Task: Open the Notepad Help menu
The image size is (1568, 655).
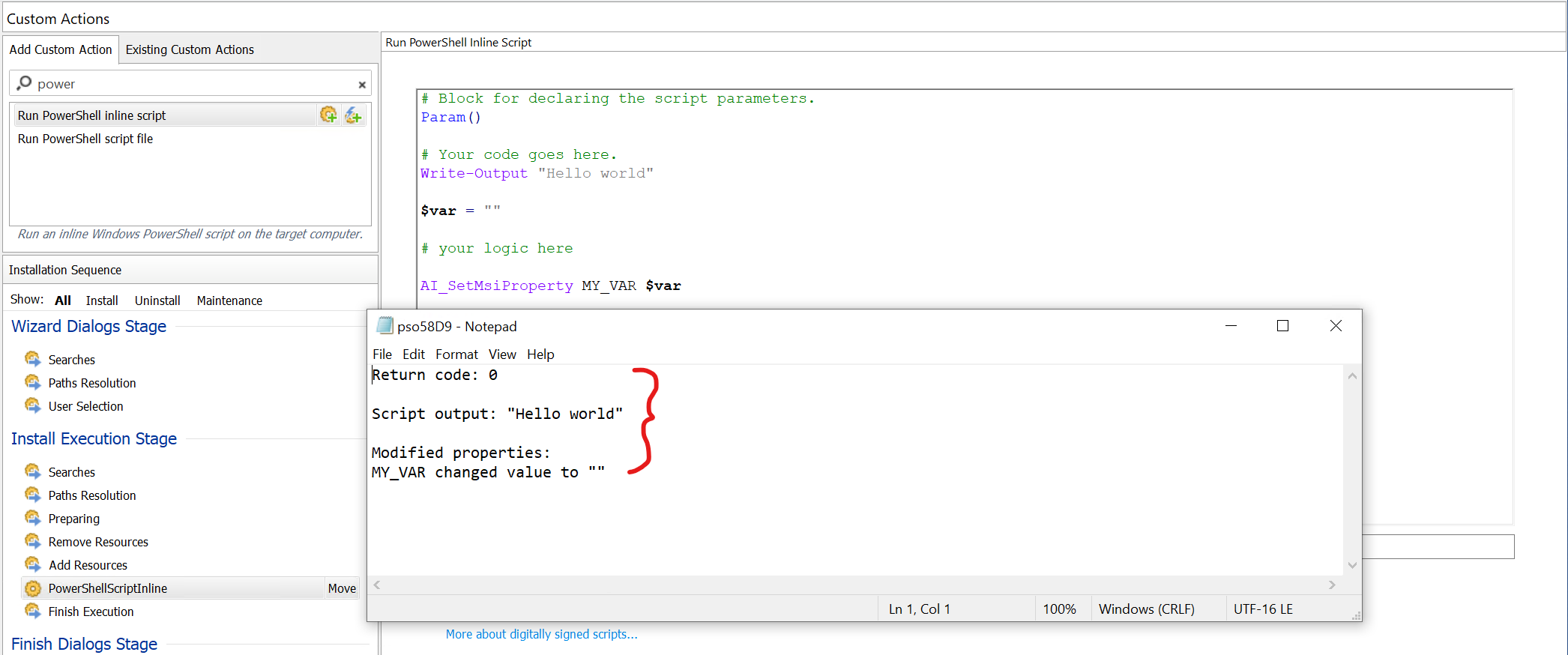Action: (x=540, y=354)
